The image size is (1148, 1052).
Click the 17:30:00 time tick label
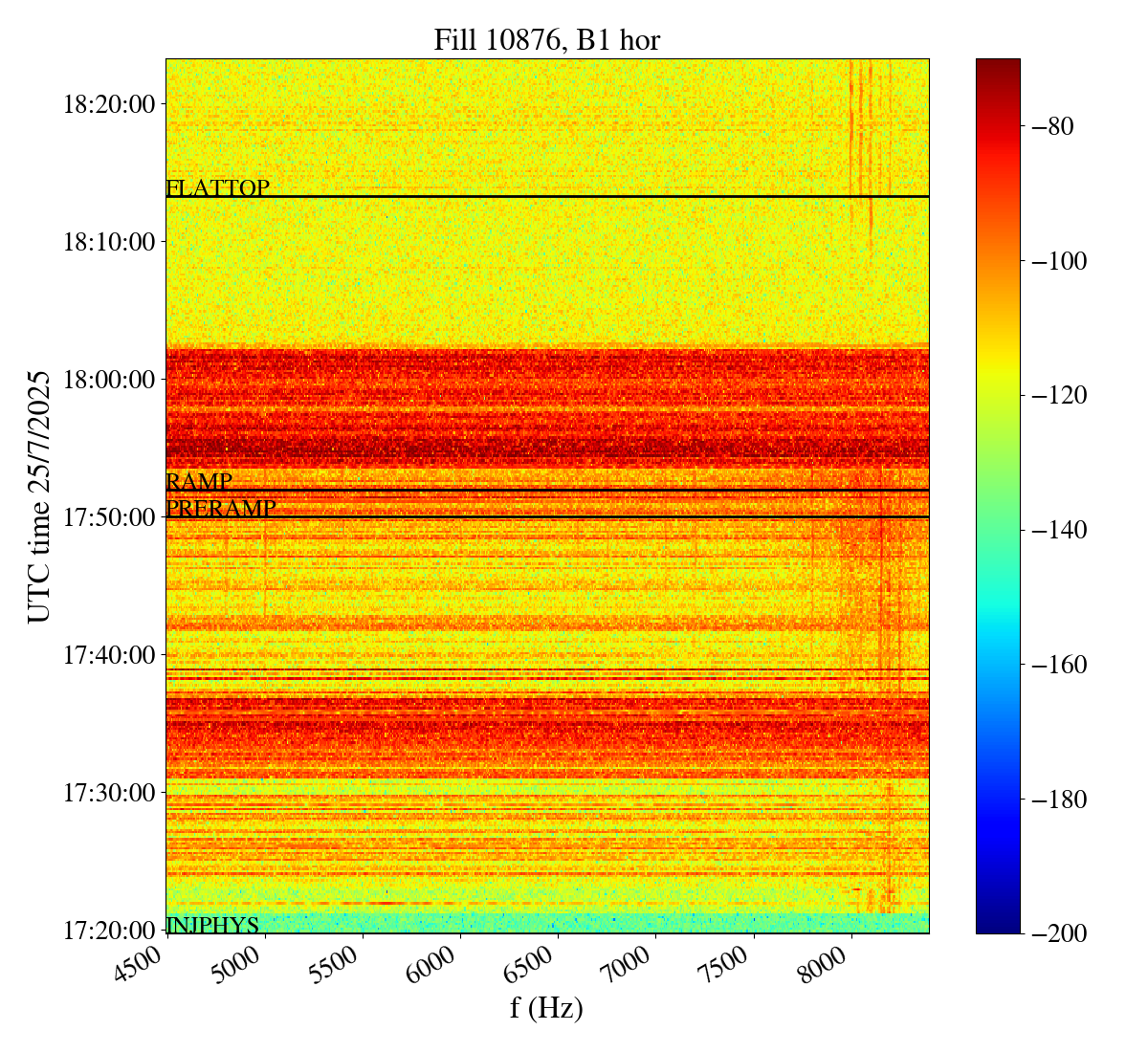point(108,793)
